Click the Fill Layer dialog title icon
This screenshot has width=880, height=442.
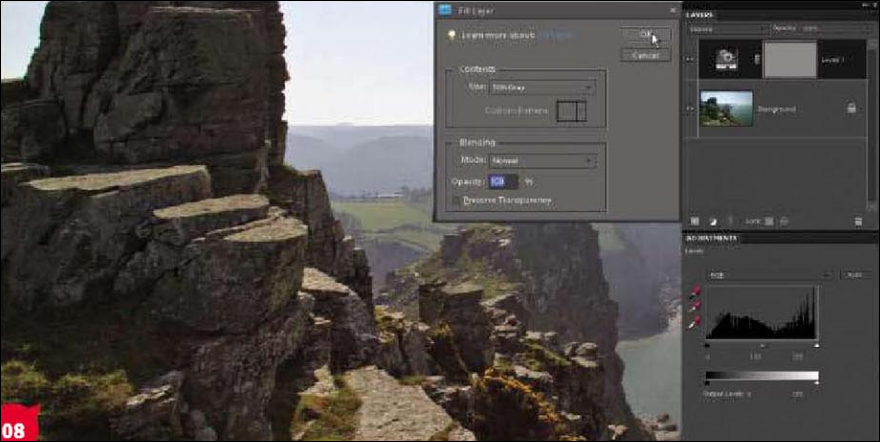pyautogui.click(x=445, y=10)
